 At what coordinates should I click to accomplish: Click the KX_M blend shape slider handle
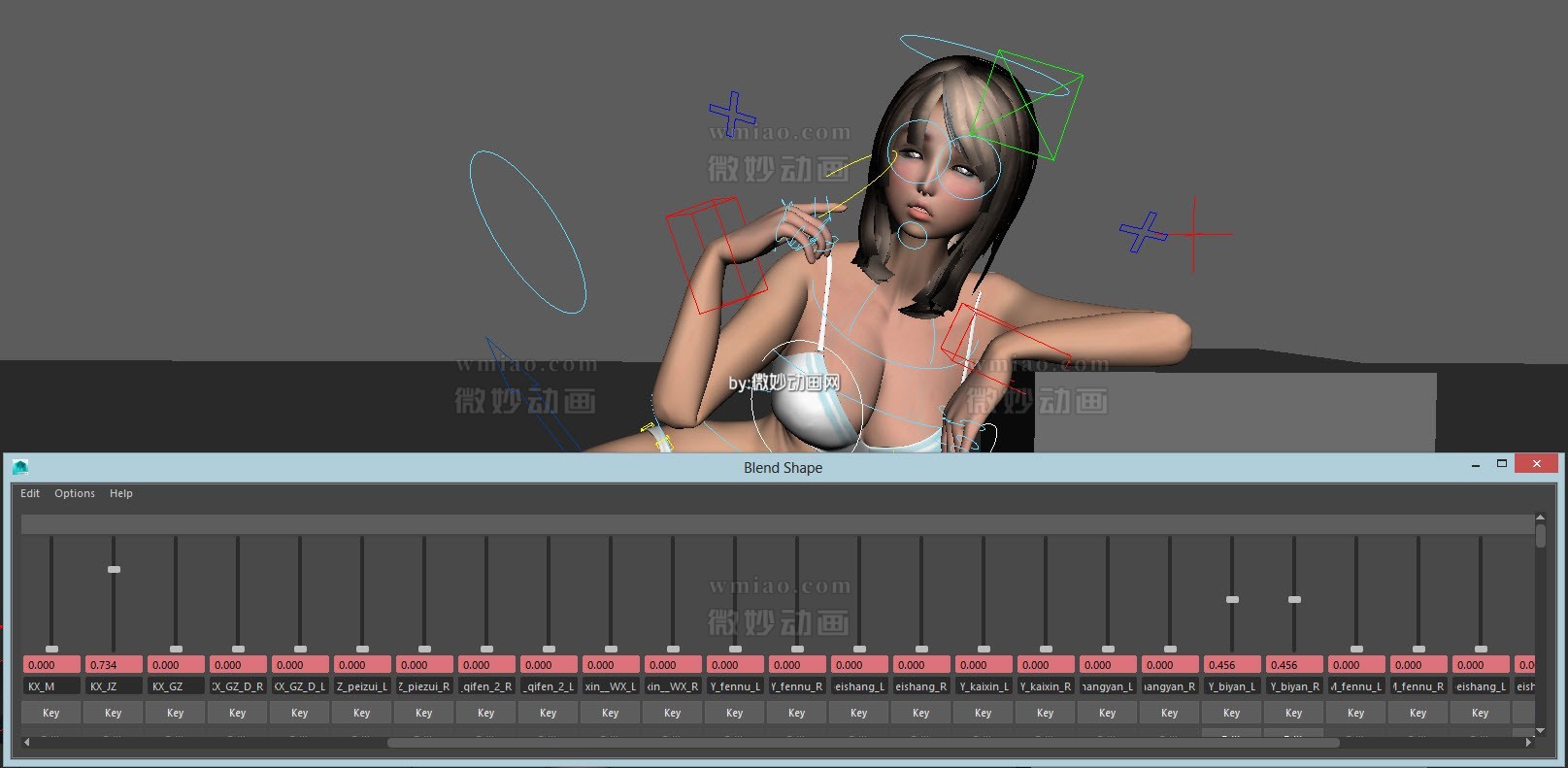51,649
